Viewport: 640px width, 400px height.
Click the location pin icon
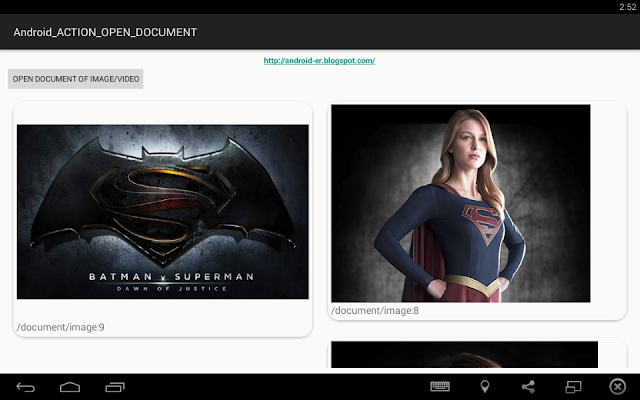tap(484, 386)
